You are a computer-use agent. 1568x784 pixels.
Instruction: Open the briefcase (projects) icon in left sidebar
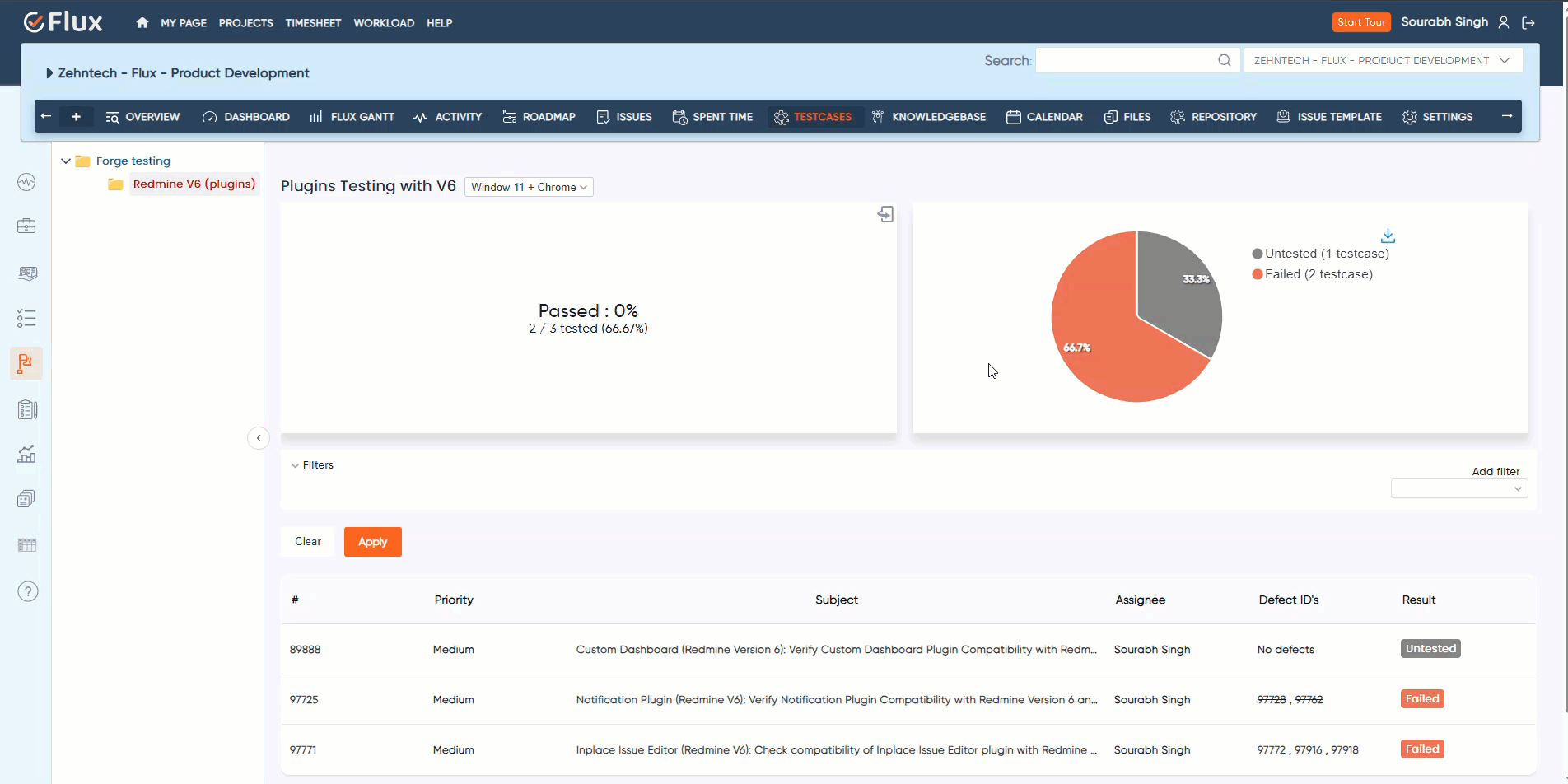tap(26, 225)
